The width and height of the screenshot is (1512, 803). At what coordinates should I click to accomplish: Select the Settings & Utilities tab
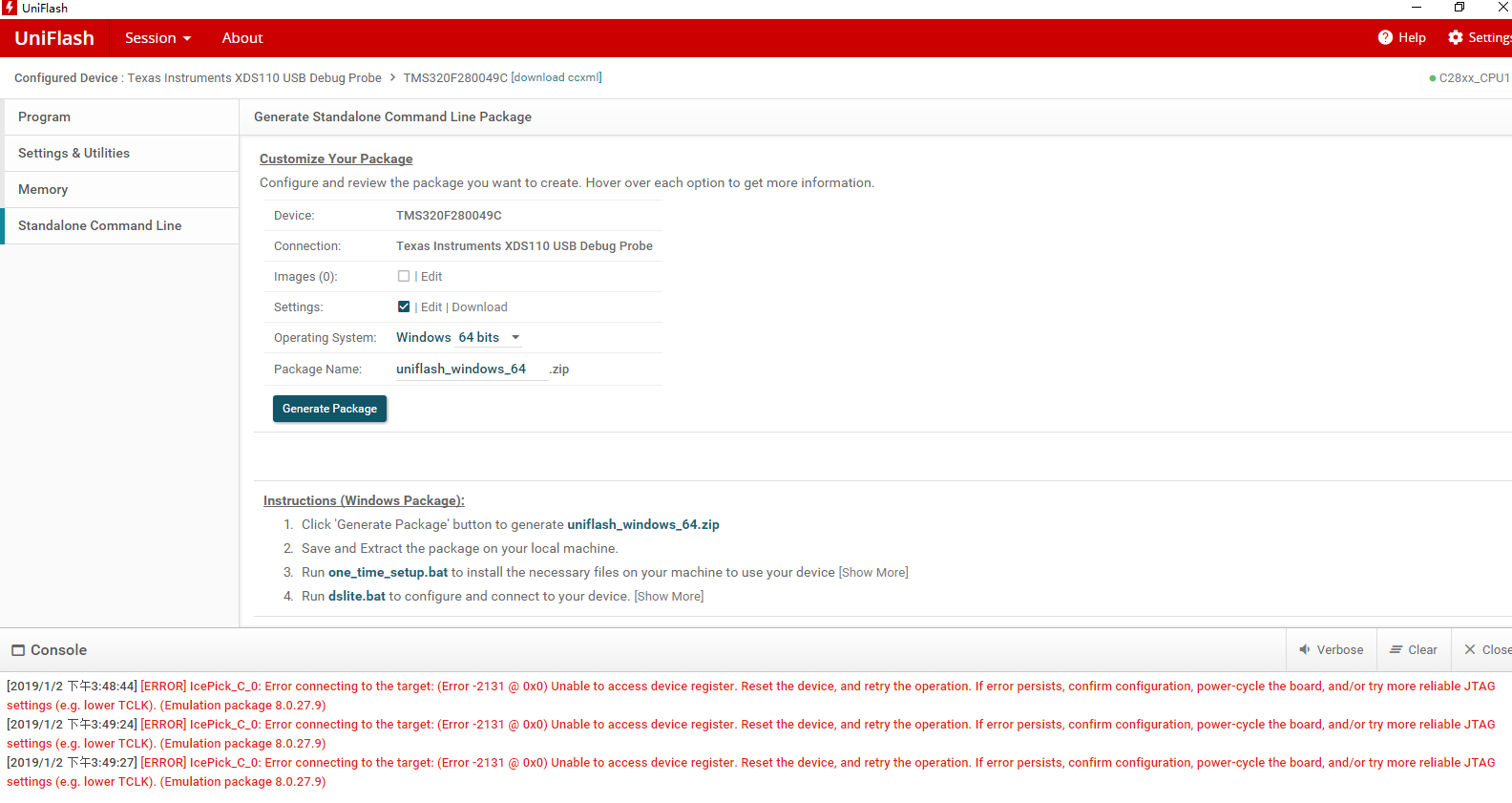(121, 153)
